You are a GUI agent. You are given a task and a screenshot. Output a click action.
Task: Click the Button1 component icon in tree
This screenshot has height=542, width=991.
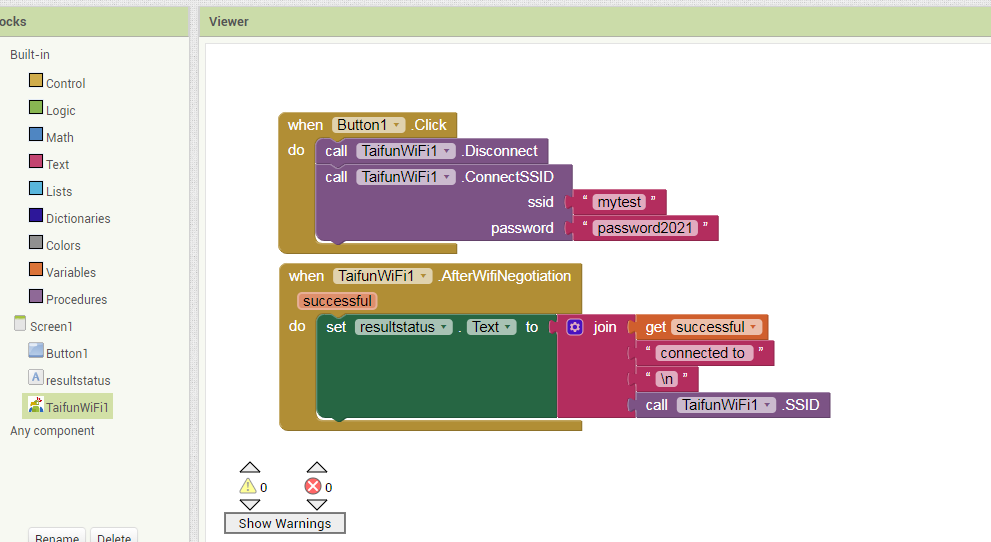click(x=36, y=351)
